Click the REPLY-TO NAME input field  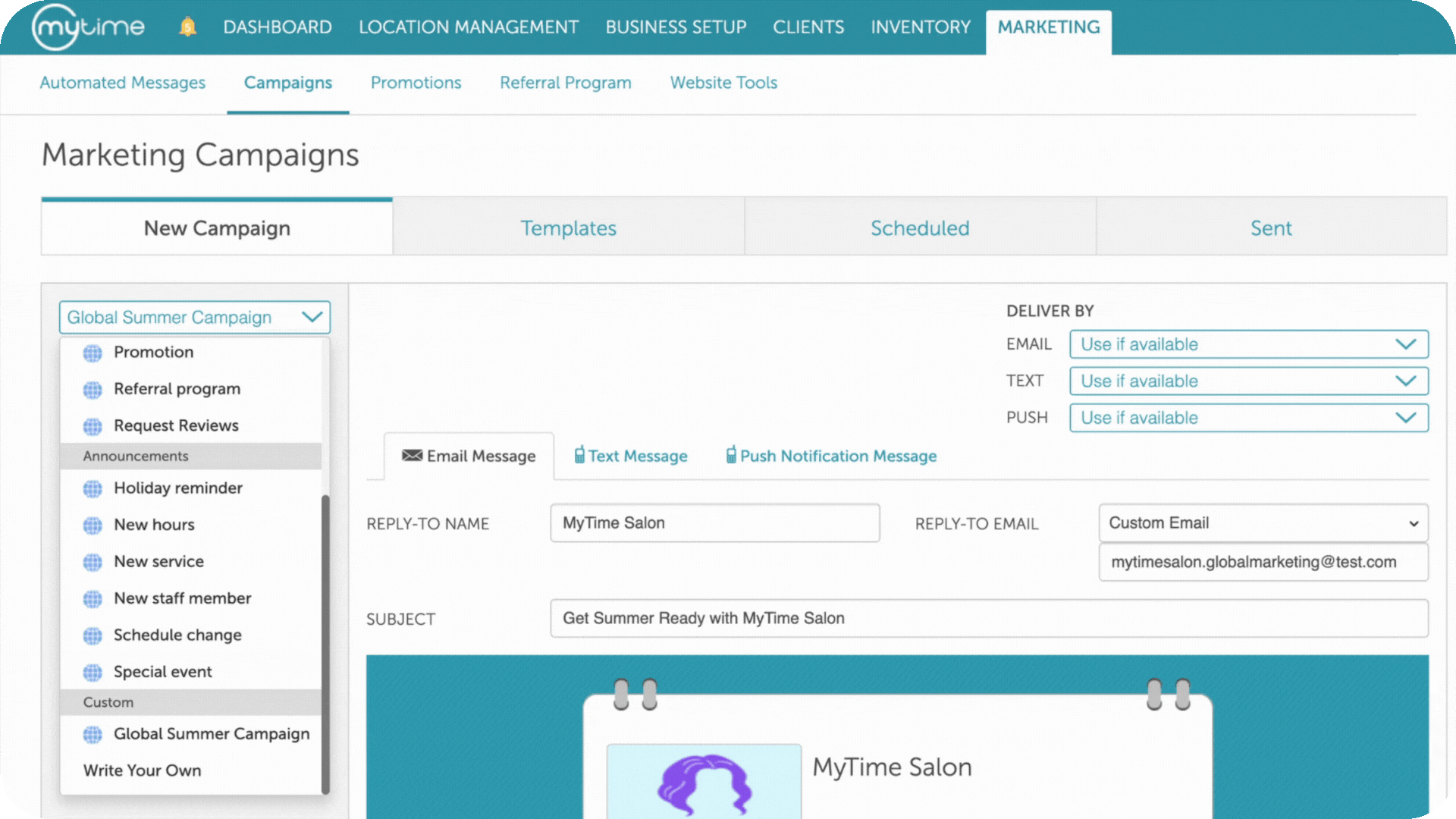click(x=715, y=523)
